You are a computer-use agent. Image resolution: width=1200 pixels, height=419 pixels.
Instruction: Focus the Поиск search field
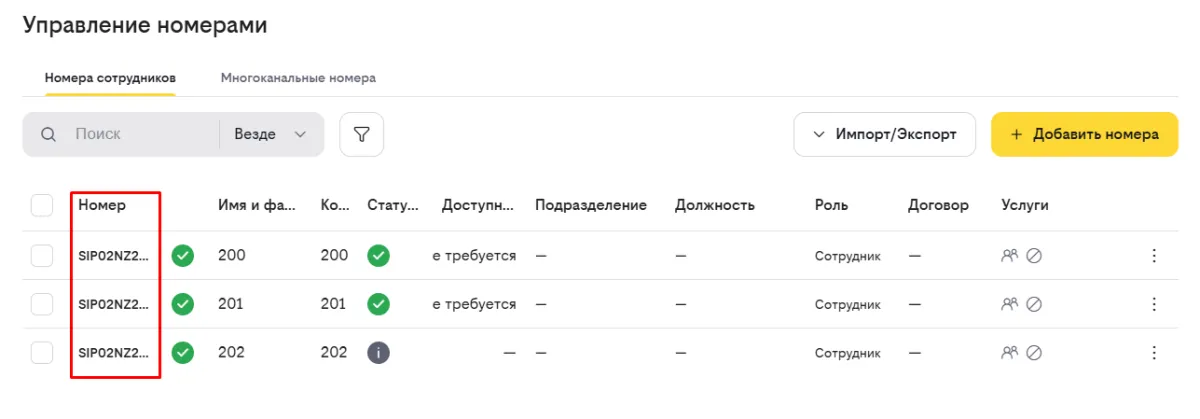click(x=140, y=134)
